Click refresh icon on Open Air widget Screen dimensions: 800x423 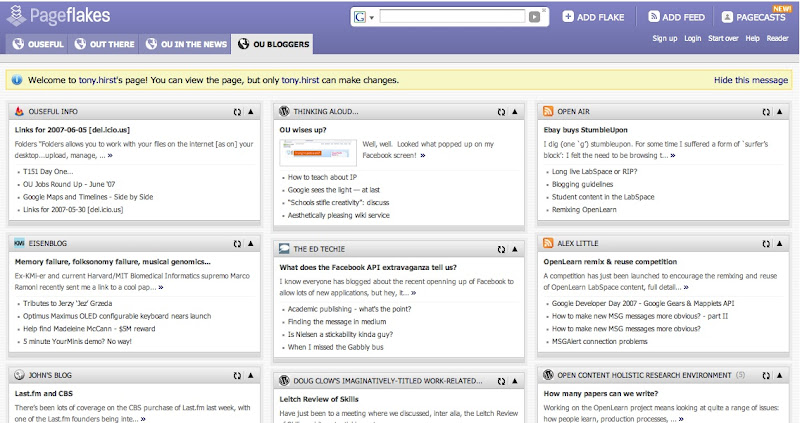pos(766,111)
